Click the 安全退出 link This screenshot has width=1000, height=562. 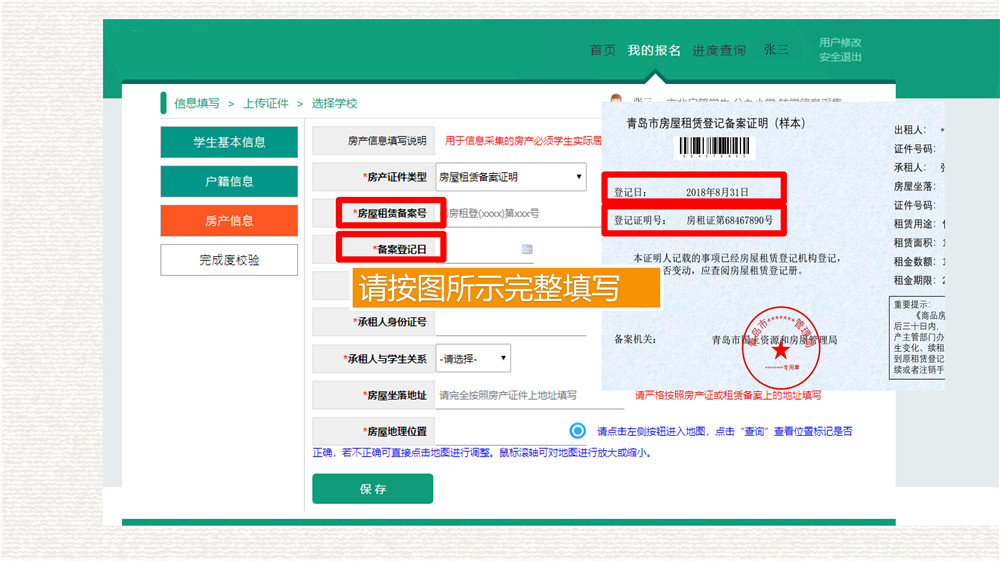[x=840, y=57]
